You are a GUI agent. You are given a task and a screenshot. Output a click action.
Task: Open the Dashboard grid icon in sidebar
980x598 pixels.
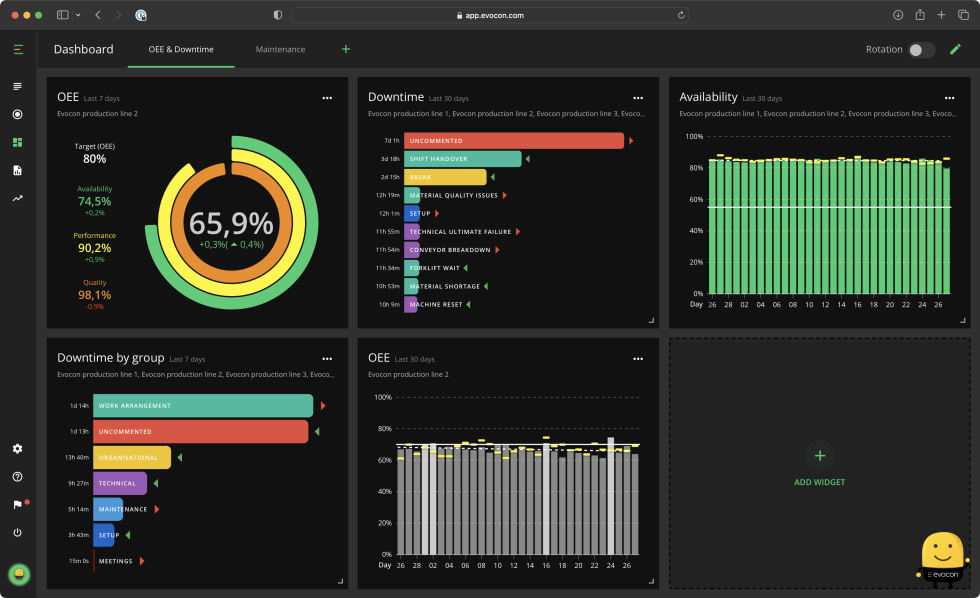point(17,142)
